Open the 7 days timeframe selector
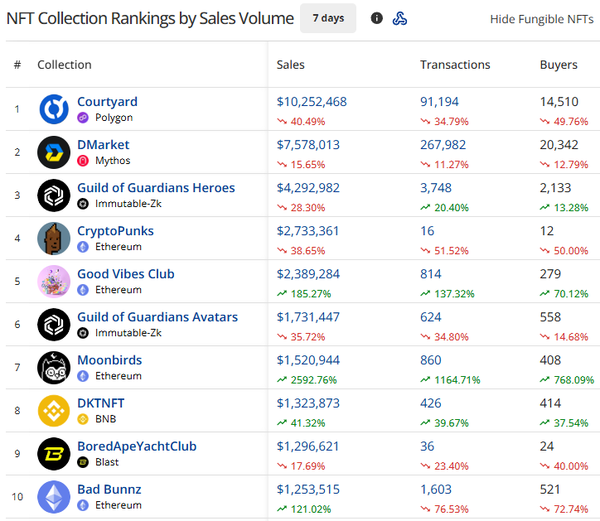600x521 pixels. pos(328,18)
